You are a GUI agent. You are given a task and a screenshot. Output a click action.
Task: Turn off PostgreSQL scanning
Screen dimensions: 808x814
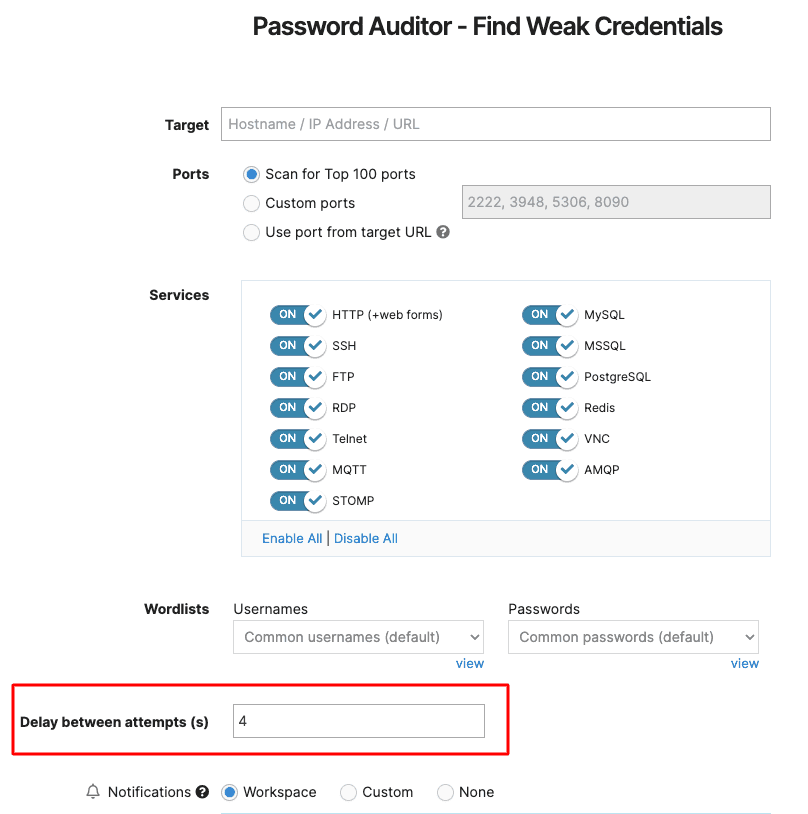point(549,376)
